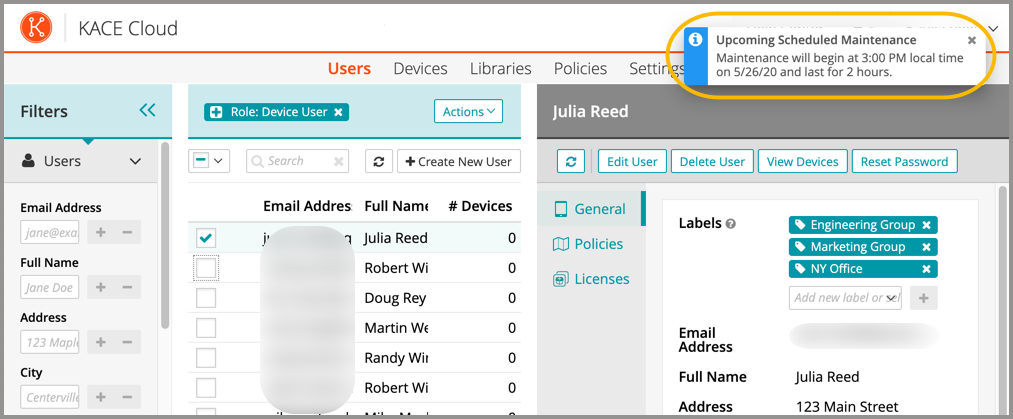Image resolution: width=1013 pixels, height=419 pixels.
Task: Dismiss the Upcoming Scheduled Maintenance notification
Action: (972, 41)
